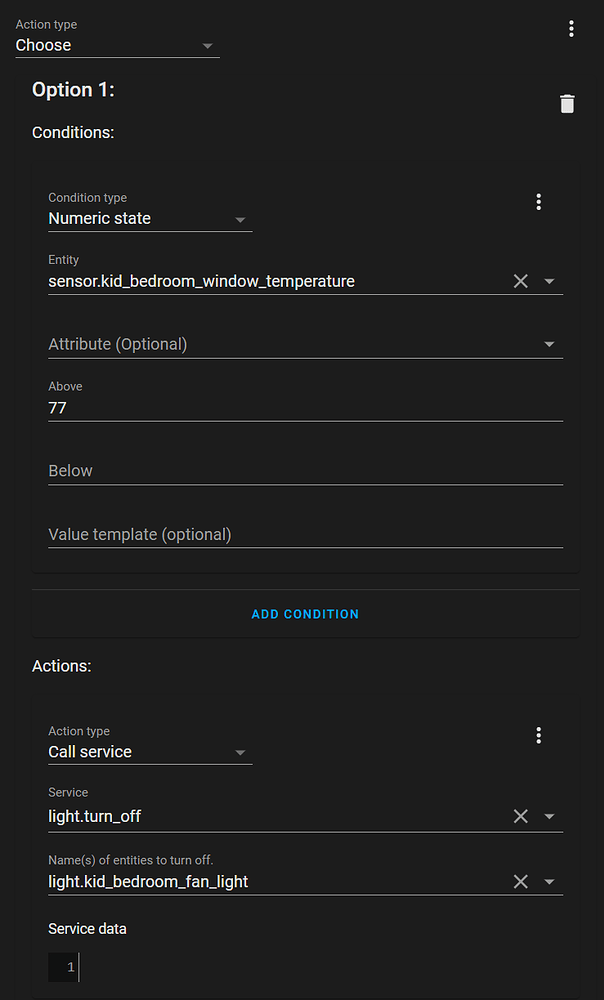
Task: Open the Call service action's three-dot menu
Action: (539, 735)
